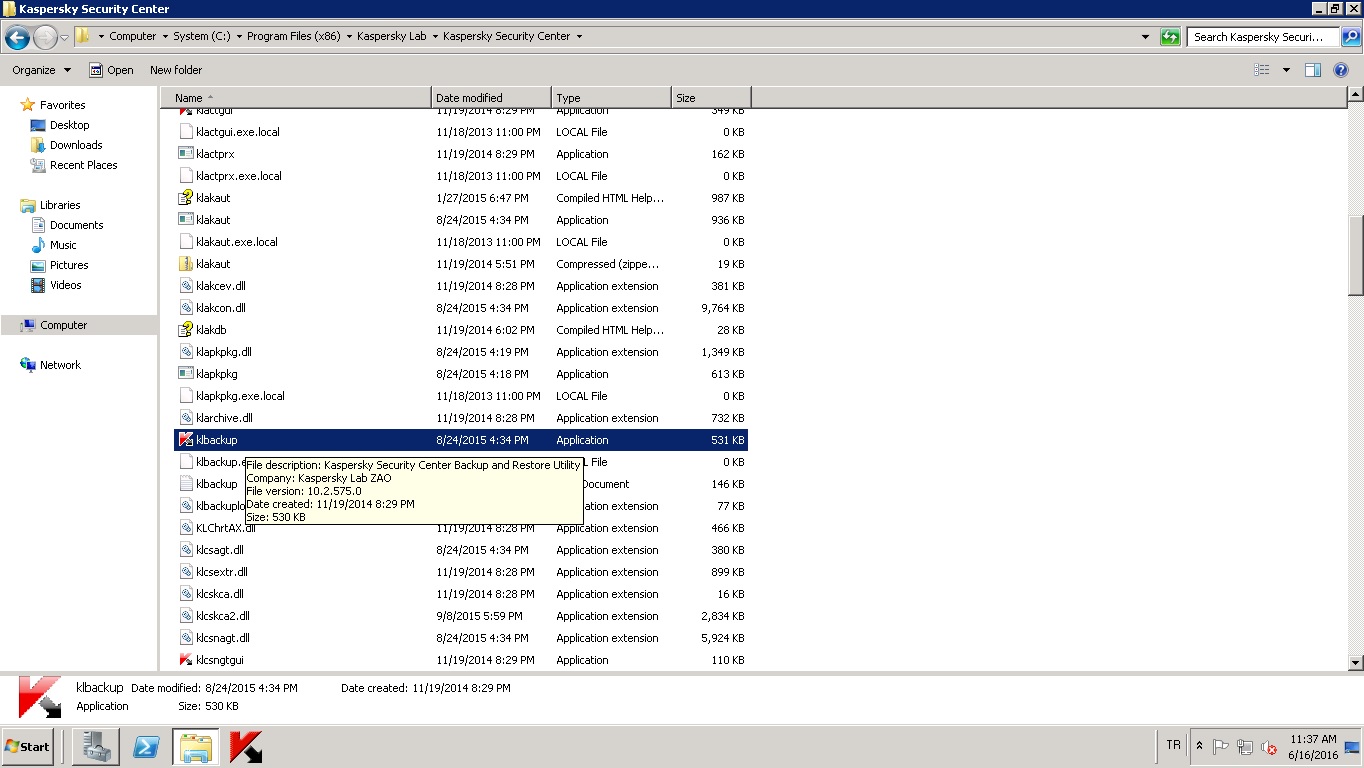Screen dimensions: 1364x768
Task: Click the Start button
Action: tap(27, 747)
